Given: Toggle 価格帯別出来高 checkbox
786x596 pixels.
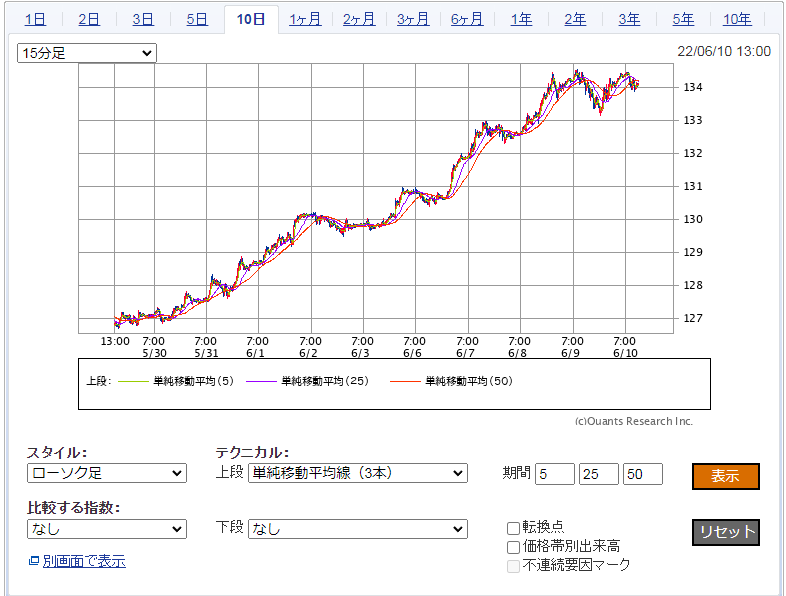Looking at the screenshot, I should [x=513, y=546].
